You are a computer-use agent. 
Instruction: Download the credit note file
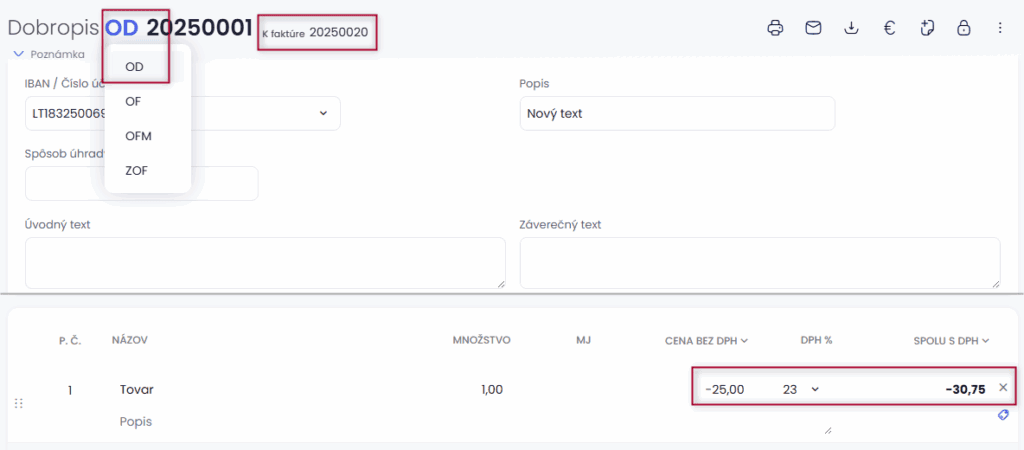point(851,28)
